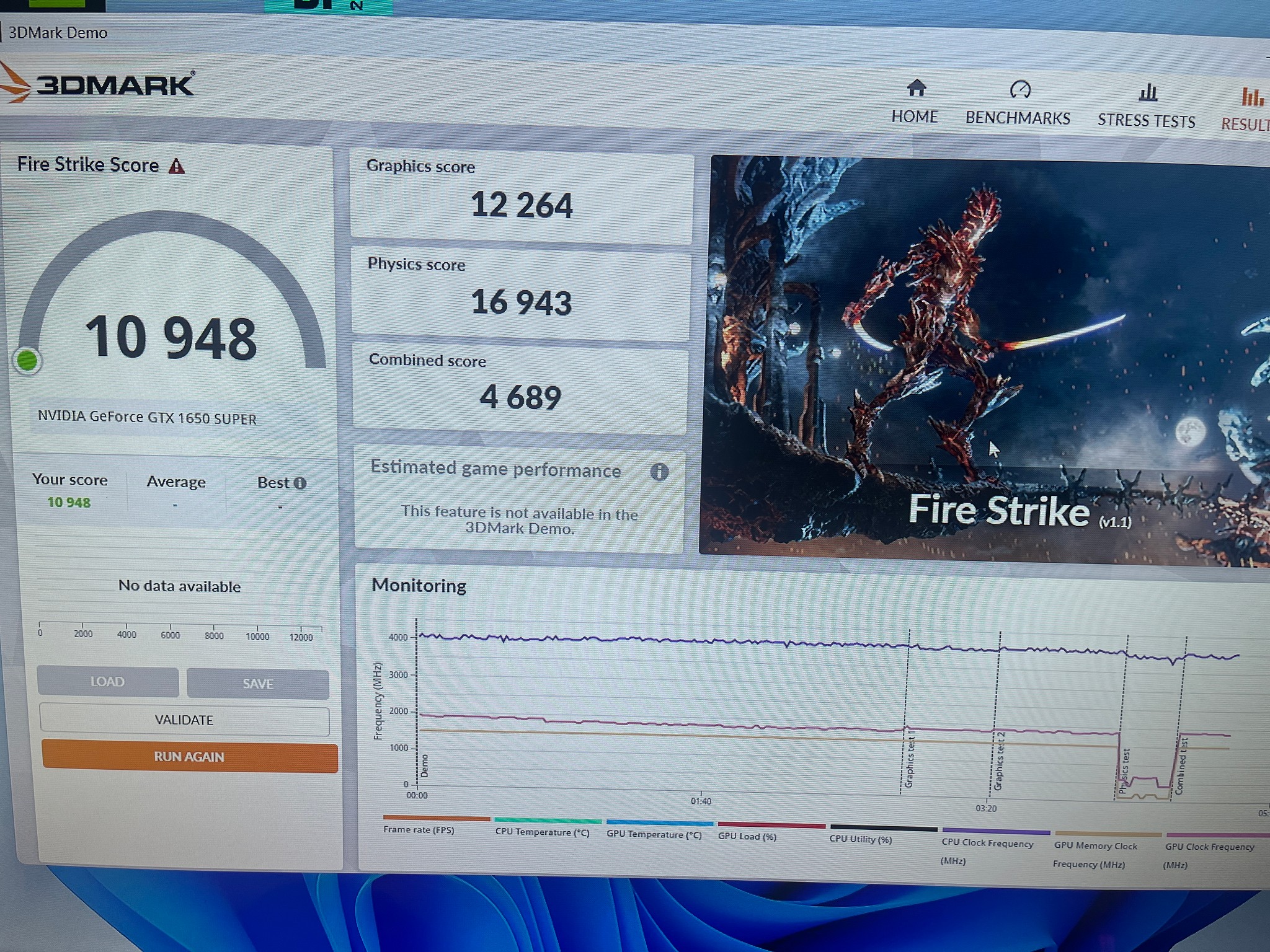
Task: Click the main score 10 948
Action: point(171,338)
